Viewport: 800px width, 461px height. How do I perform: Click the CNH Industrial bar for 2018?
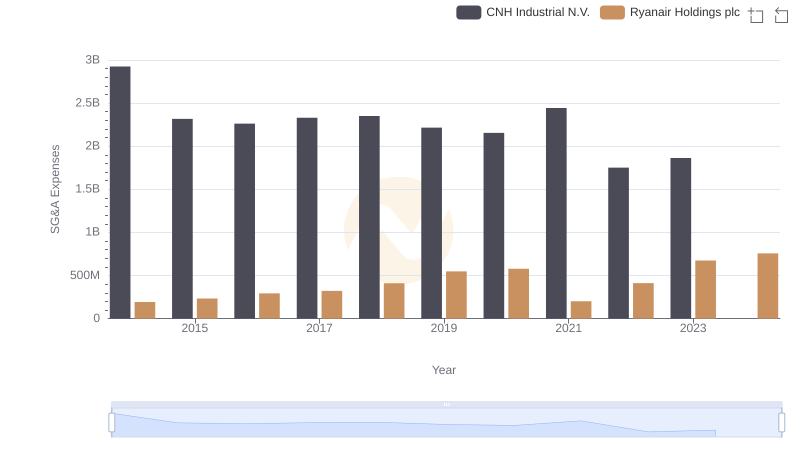(x=369, y=217)
